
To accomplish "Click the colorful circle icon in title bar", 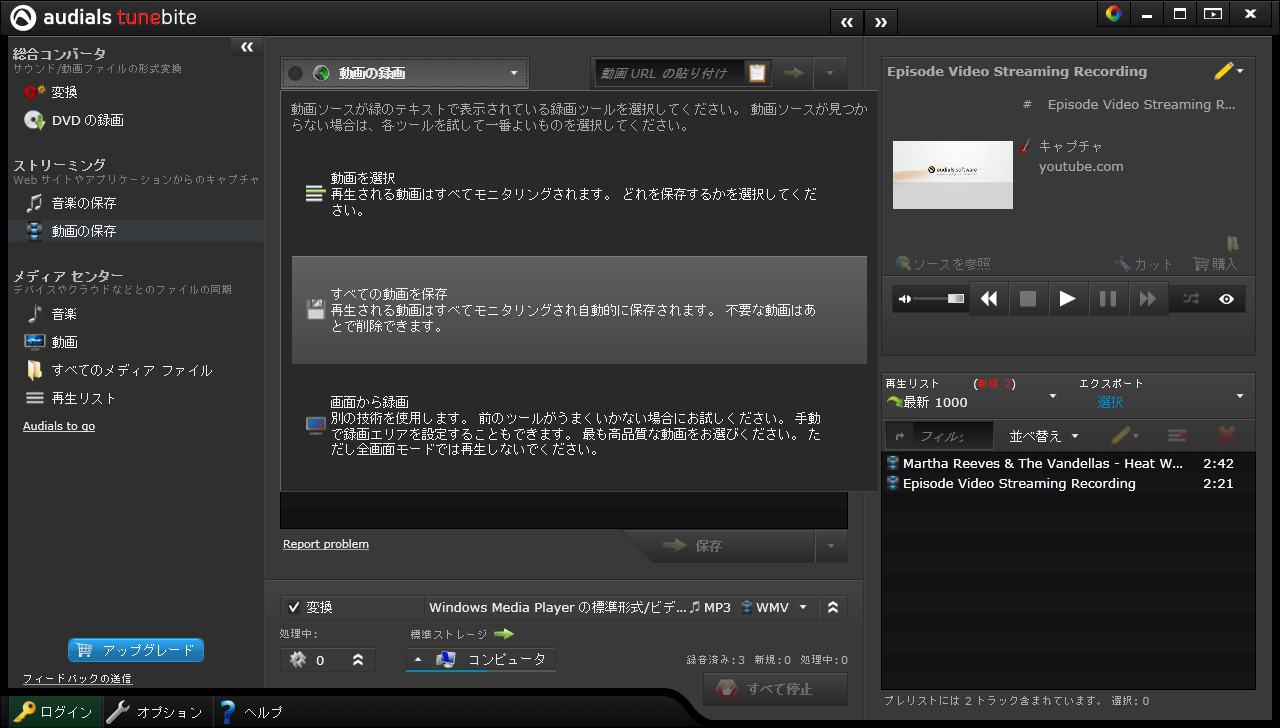I will click(x=1113, y=14).
